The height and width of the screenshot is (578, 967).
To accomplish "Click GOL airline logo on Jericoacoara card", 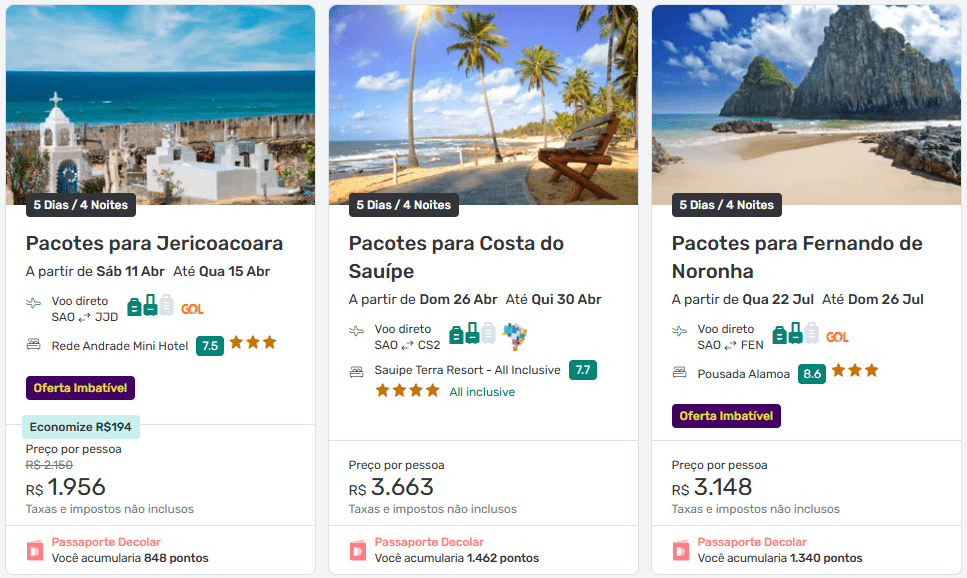I will 193,308.
